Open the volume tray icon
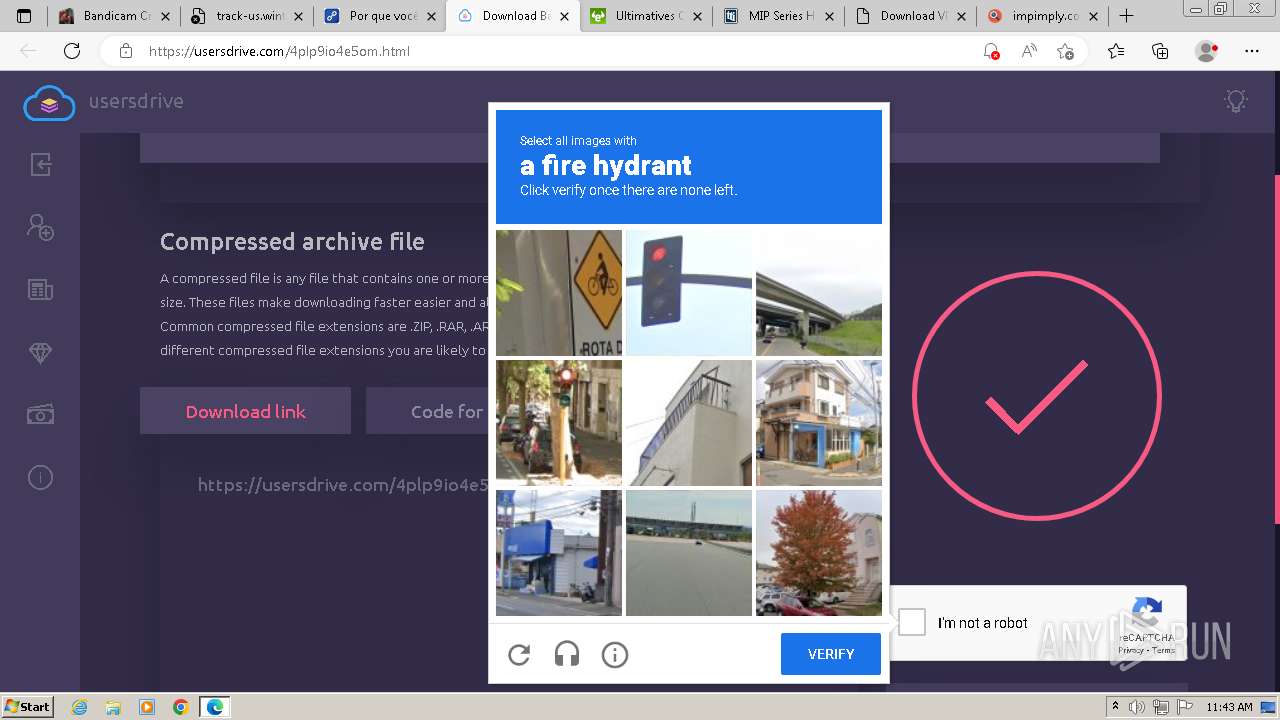This screenshot has width=1280, height=720. point(1138,707)
